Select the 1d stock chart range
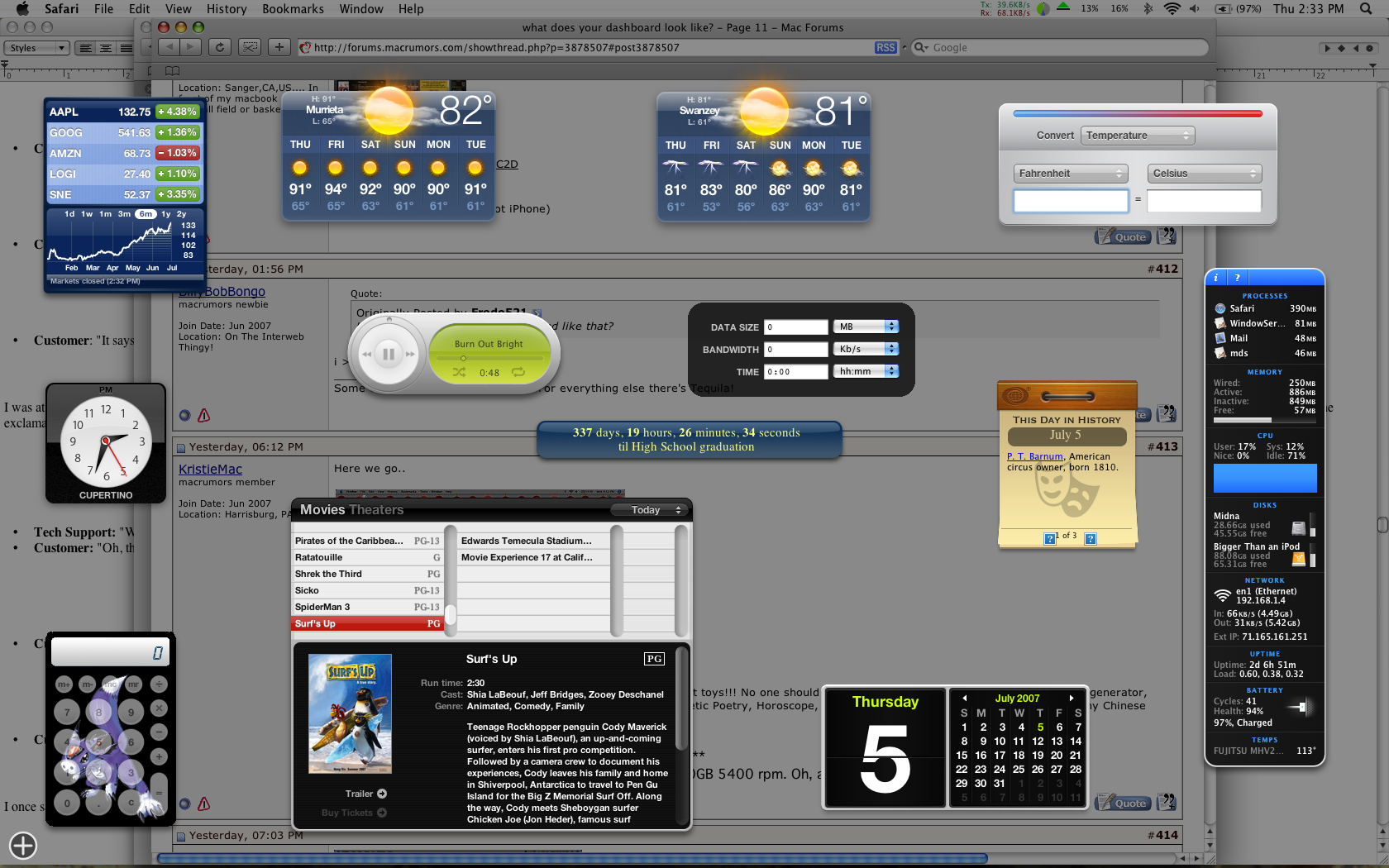The height and width of the screenshot is (868, 1389). click(x=69, y=214)
